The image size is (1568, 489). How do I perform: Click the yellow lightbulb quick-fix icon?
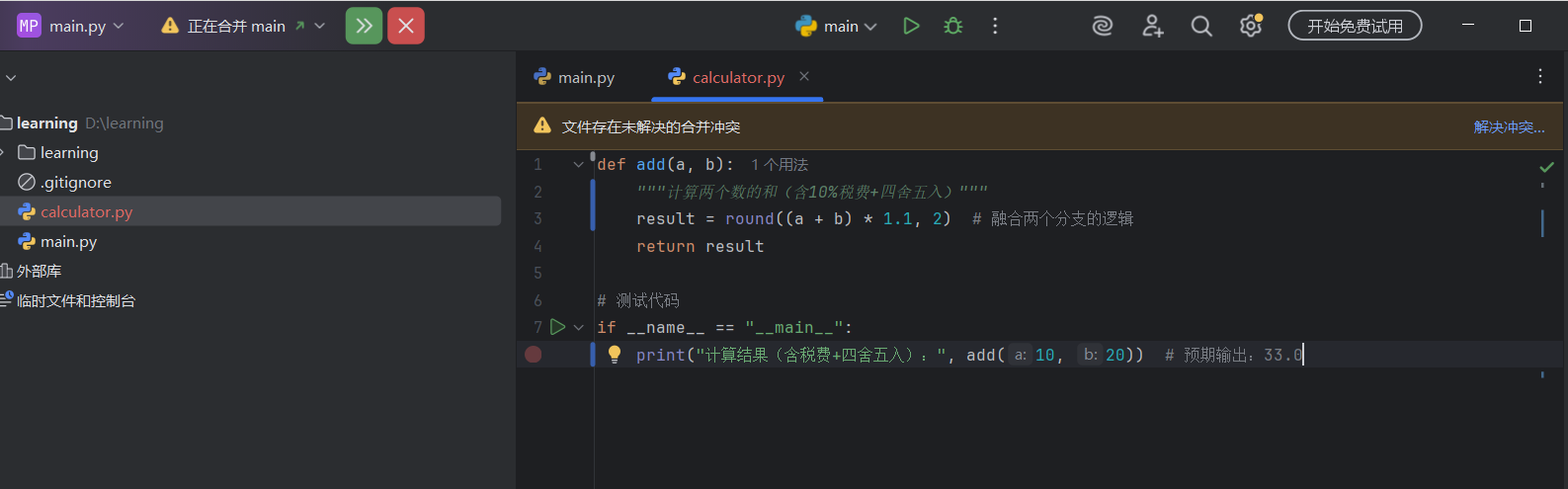click(x=615, y=354)
